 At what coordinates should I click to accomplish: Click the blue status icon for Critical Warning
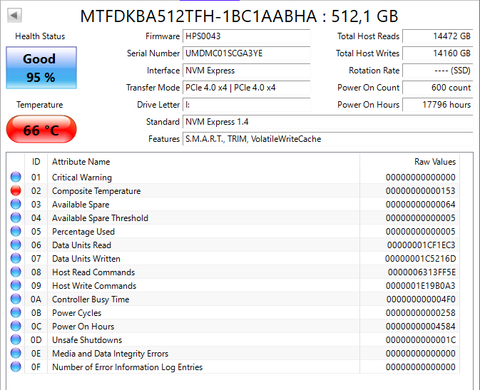(x=16, y=177)
